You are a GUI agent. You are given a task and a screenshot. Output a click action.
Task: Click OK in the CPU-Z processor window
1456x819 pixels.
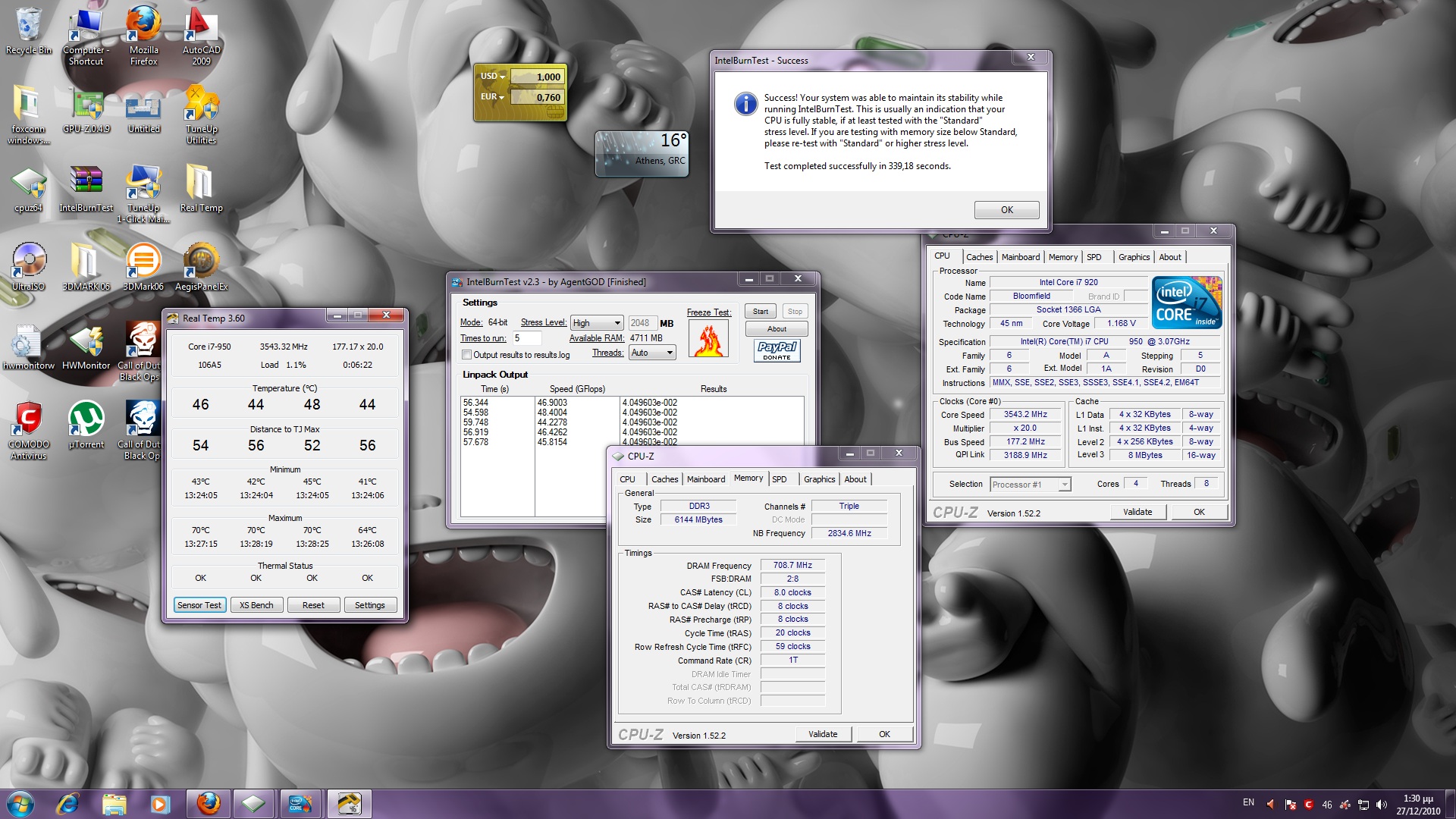coord(1199,512)
